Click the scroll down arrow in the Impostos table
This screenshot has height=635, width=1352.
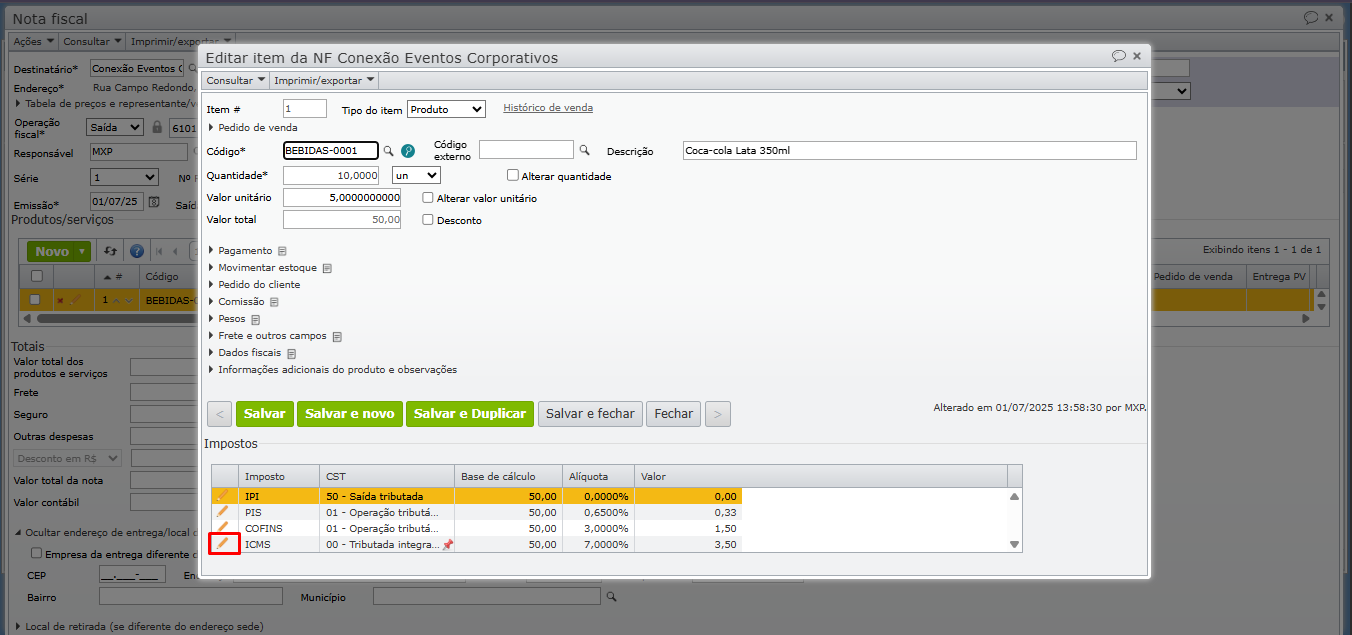(x=1014, y=545)
